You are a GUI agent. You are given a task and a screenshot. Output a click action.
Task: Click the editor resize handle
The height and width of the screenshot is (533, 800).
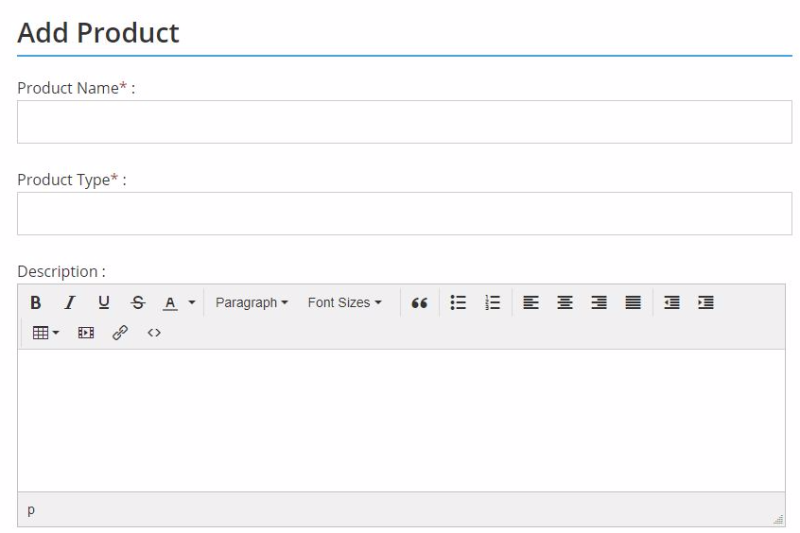tap(778, 520)
